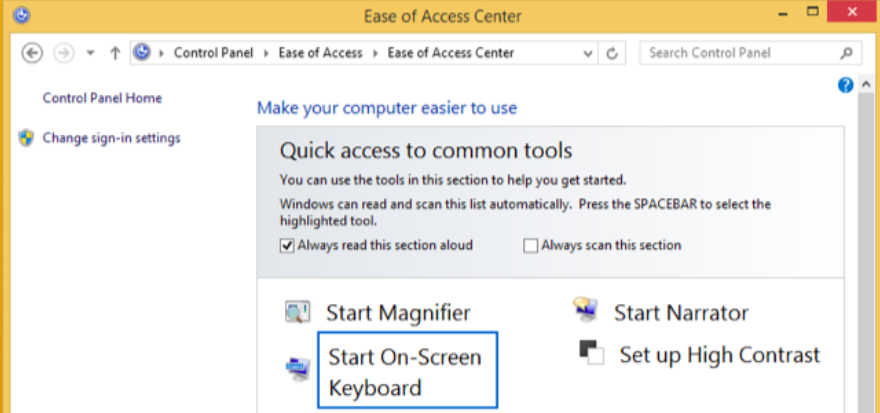Expand the address bar history dropdown
The image size is (880, 413).
pyautogui.click(x=587, y=53)
